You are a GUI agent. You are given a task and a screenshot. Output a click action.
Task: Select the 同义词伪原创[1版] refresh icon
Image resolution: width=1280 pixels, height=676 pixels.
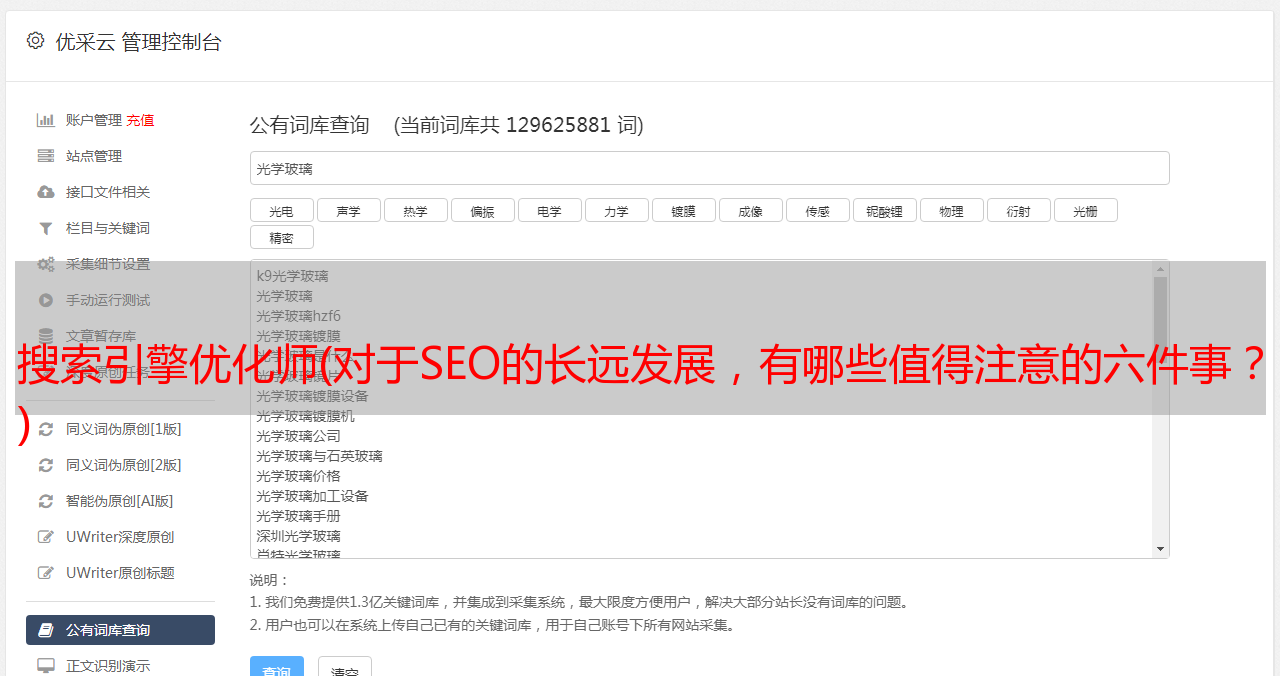click(x=46, y=429)
